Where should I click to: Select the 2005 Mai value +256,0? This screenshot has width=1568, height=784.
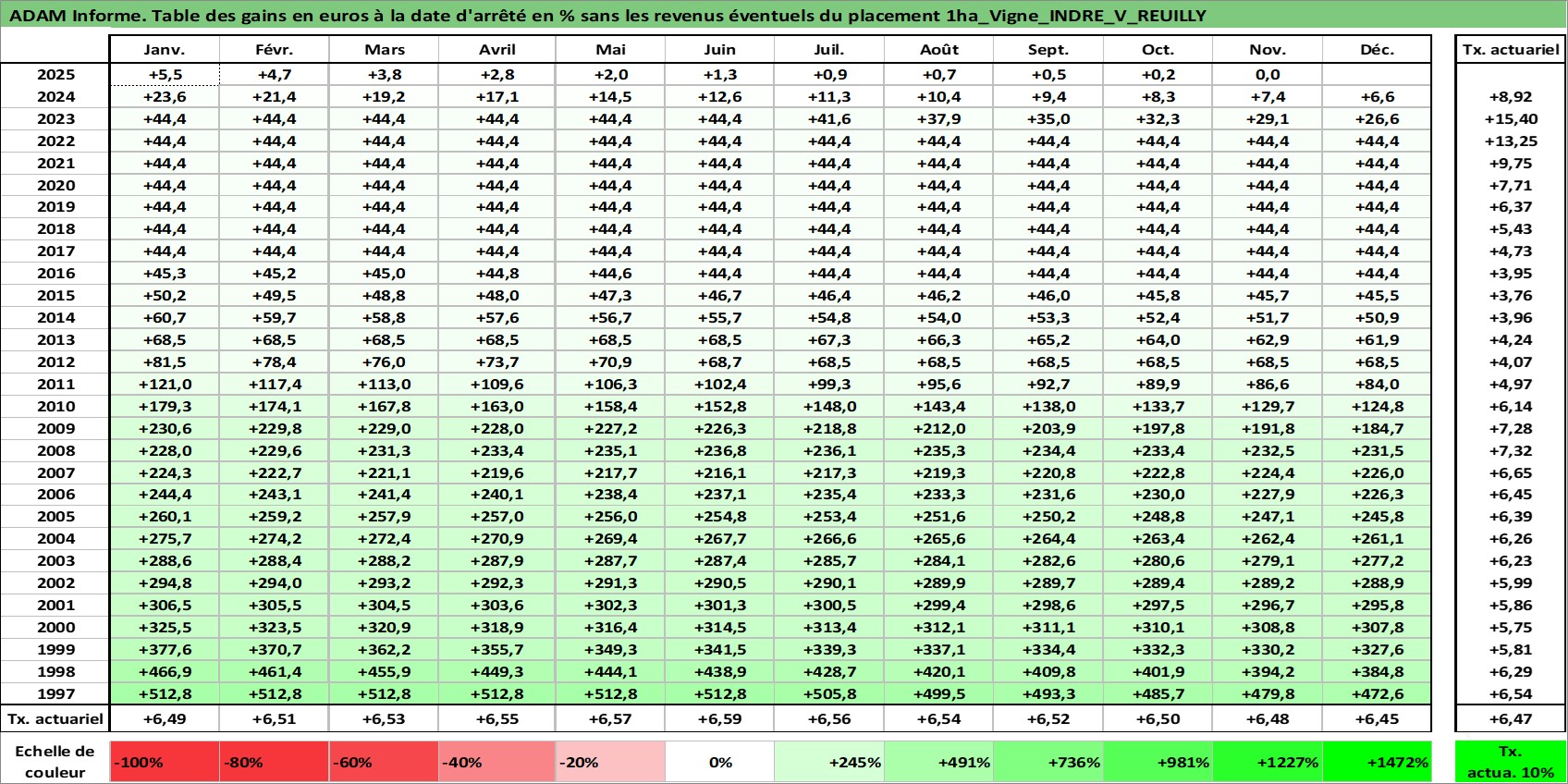point(610,516)
